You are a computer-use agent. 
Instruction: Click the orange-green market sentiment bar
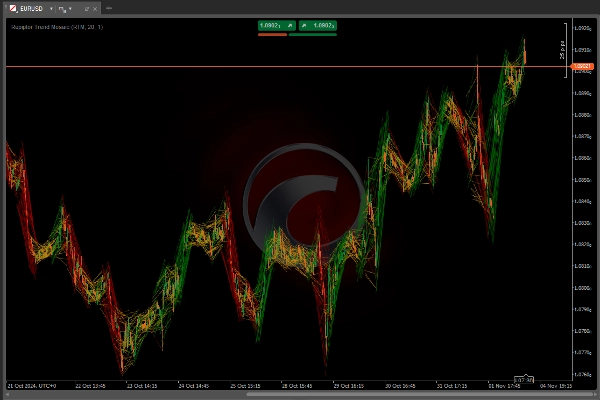(x=297, y=35)
